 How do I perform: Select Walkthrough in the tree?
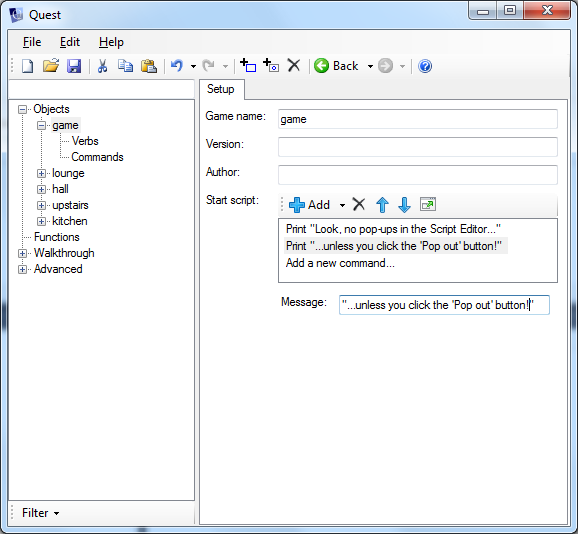click(64, 253)
